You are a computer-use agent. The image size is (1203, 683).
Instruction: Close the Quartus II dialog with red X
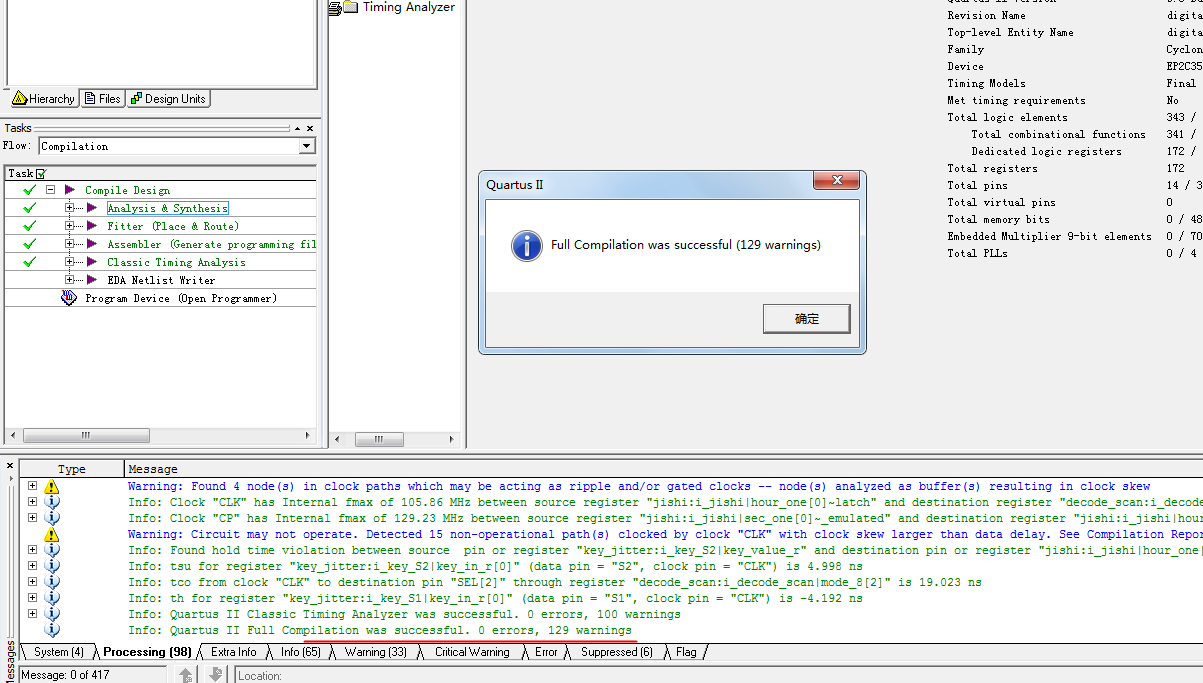pos(836,181)
